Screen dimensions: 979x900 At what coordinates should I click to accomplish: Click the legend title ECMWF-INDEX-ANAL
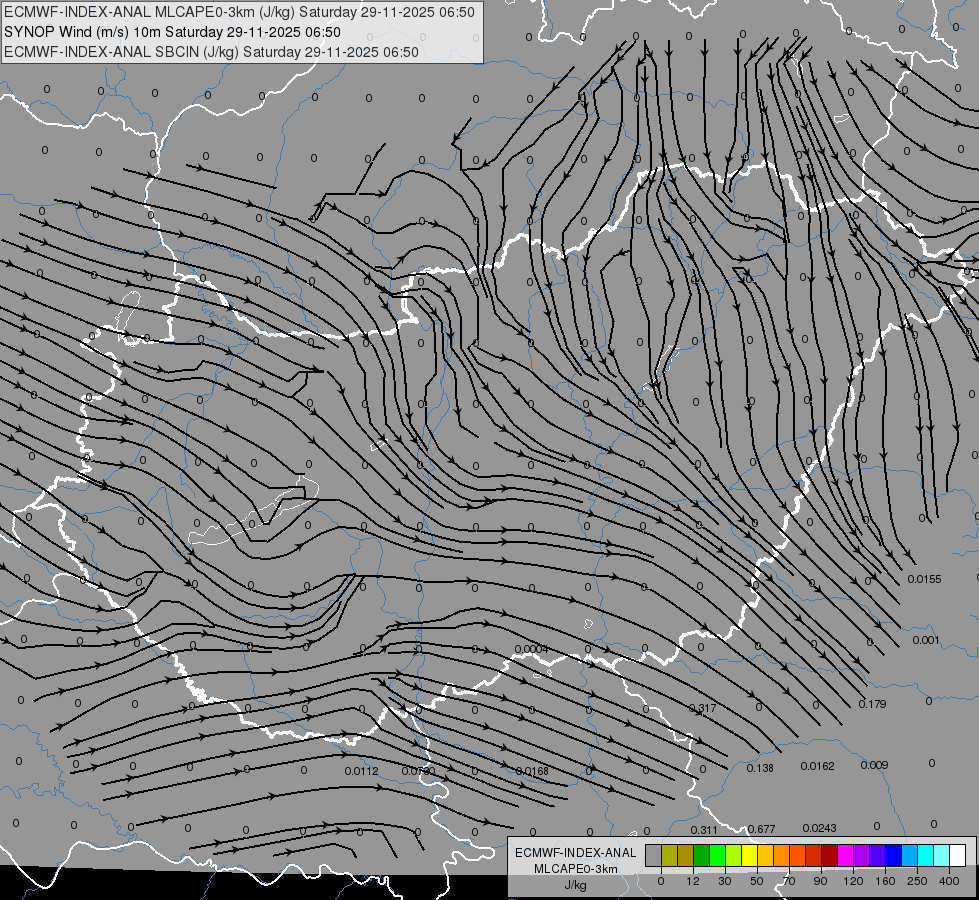tap(576, 853)
